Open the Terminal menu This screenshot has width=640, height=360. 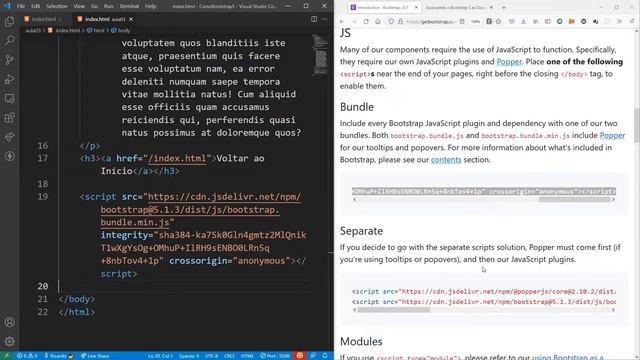pos(129,6)
